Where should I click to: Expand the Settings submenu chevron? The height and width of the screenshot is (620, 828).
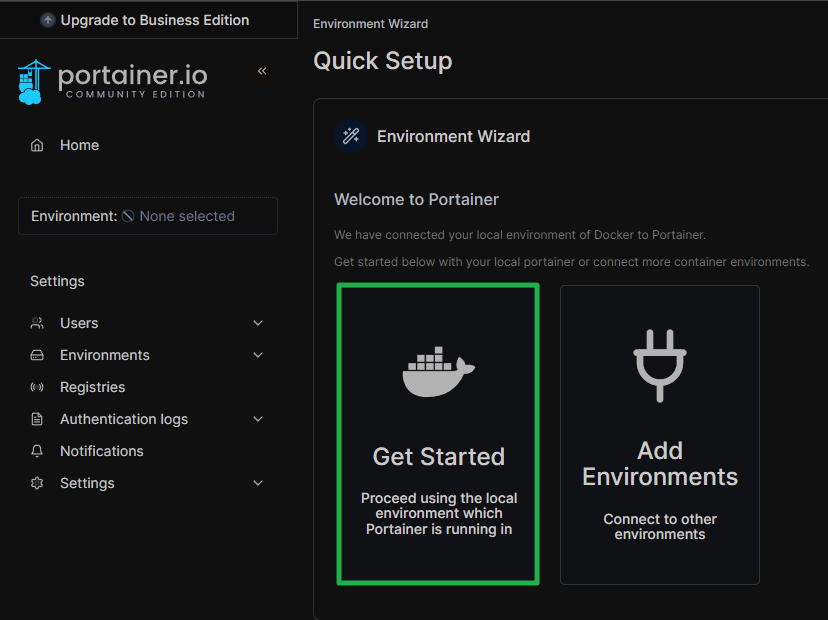pos(258,483)
